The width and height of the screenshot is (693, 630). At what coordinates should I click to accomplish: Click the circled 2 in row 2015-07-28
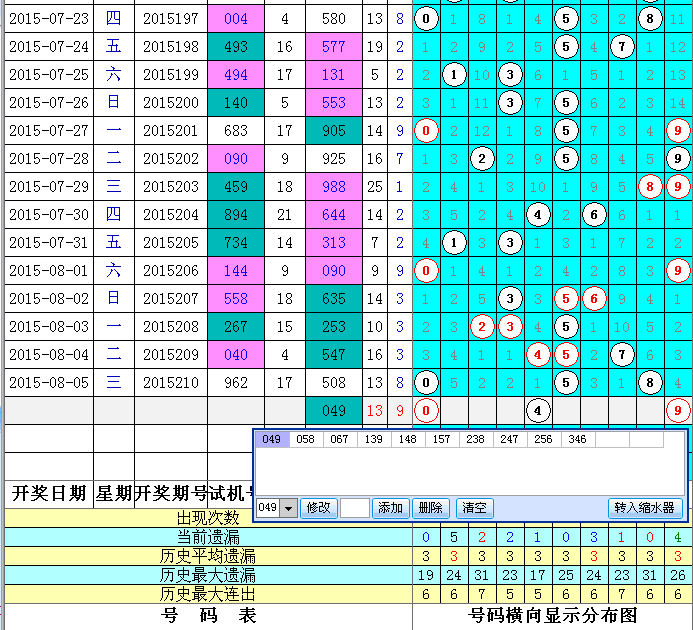[x=482, y=159]
